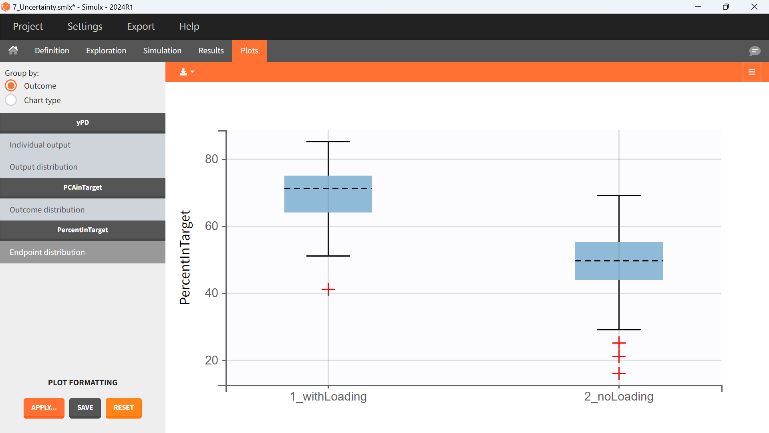This screenshot has width=769, height=433.
Task: Open the comments speech bubble icon
Action: (x=755, y=50)
